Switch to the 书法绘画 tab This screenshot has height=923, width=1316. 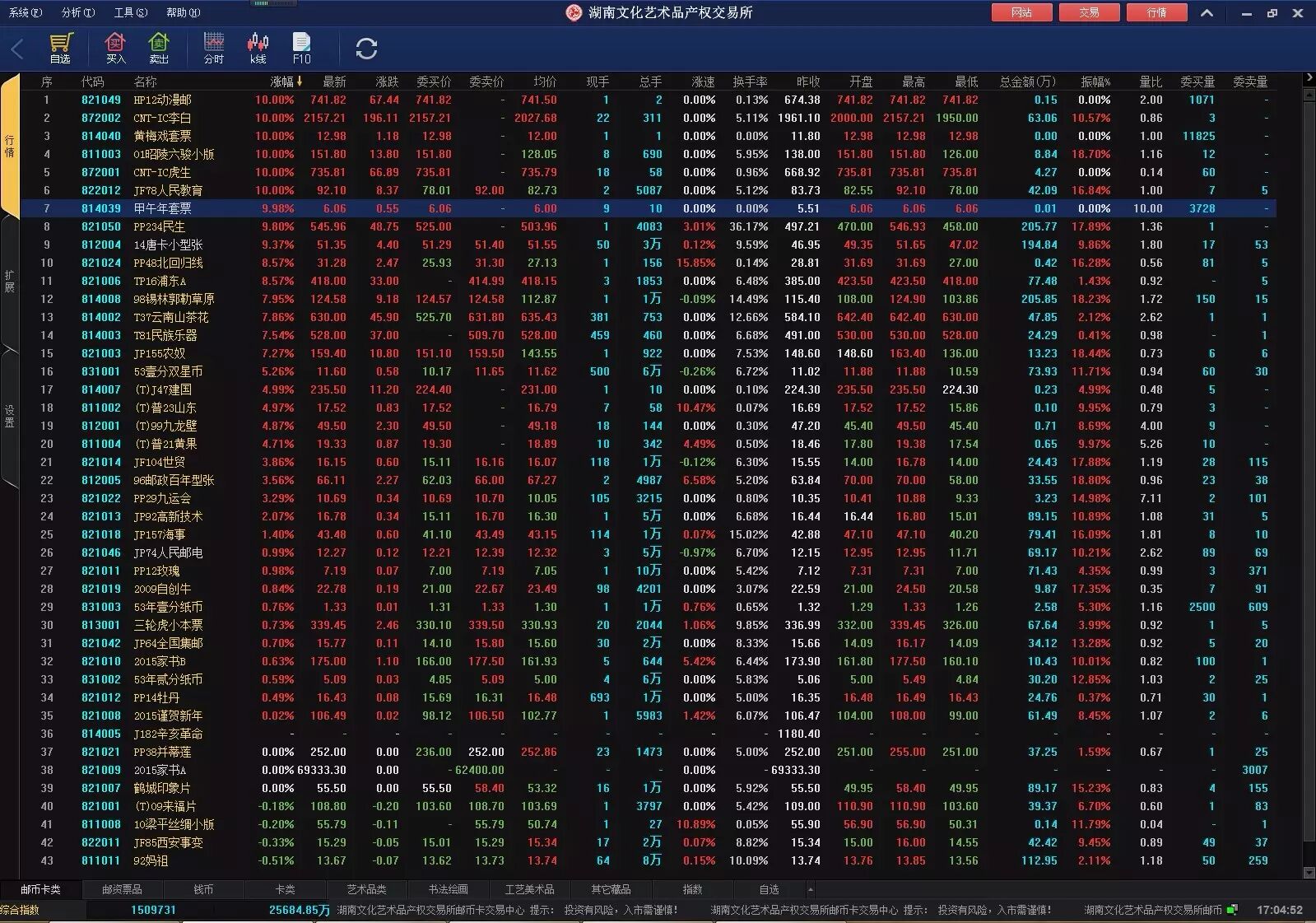449,889
